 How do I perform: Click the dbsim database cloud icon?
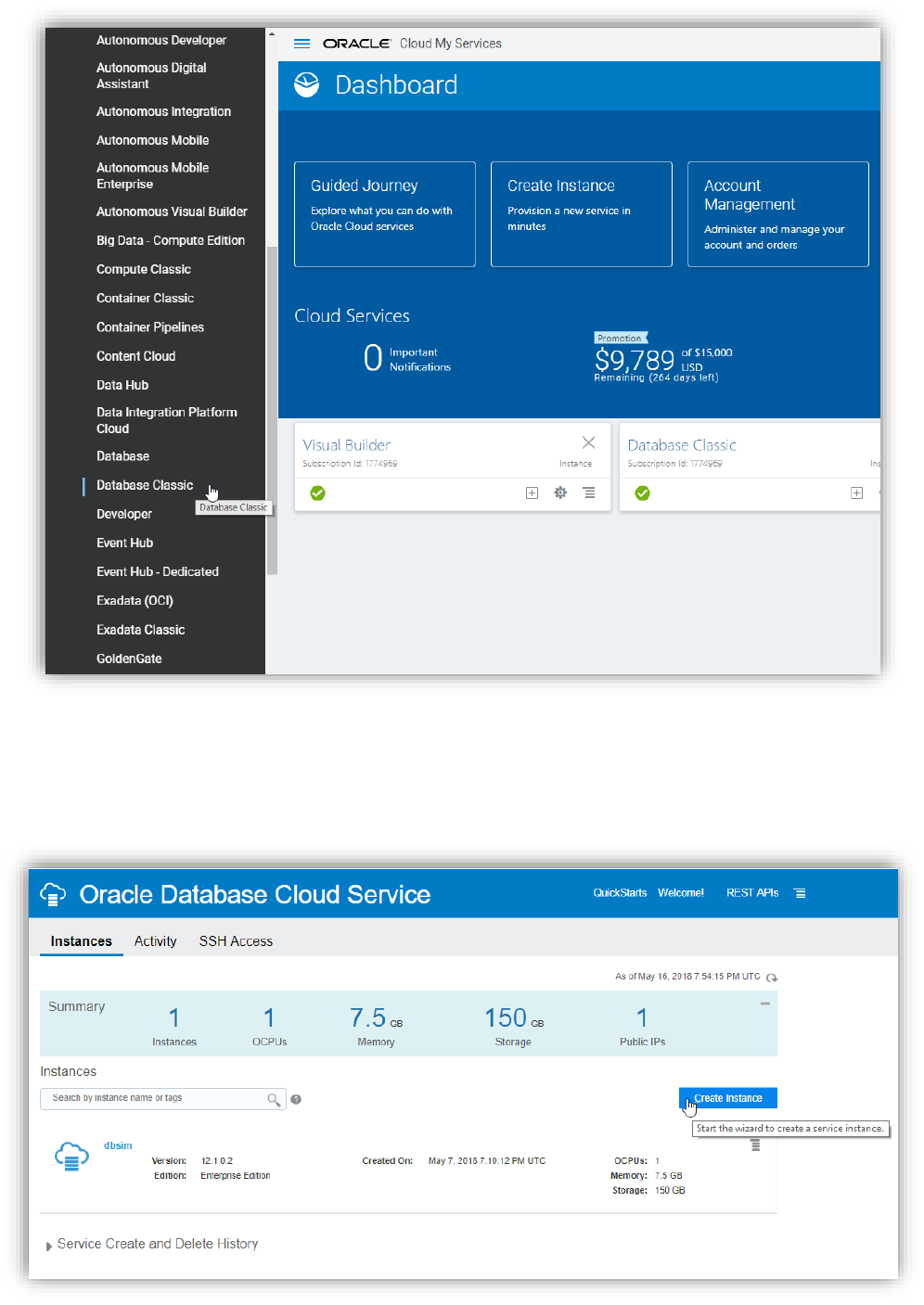tap(71, 1157)
